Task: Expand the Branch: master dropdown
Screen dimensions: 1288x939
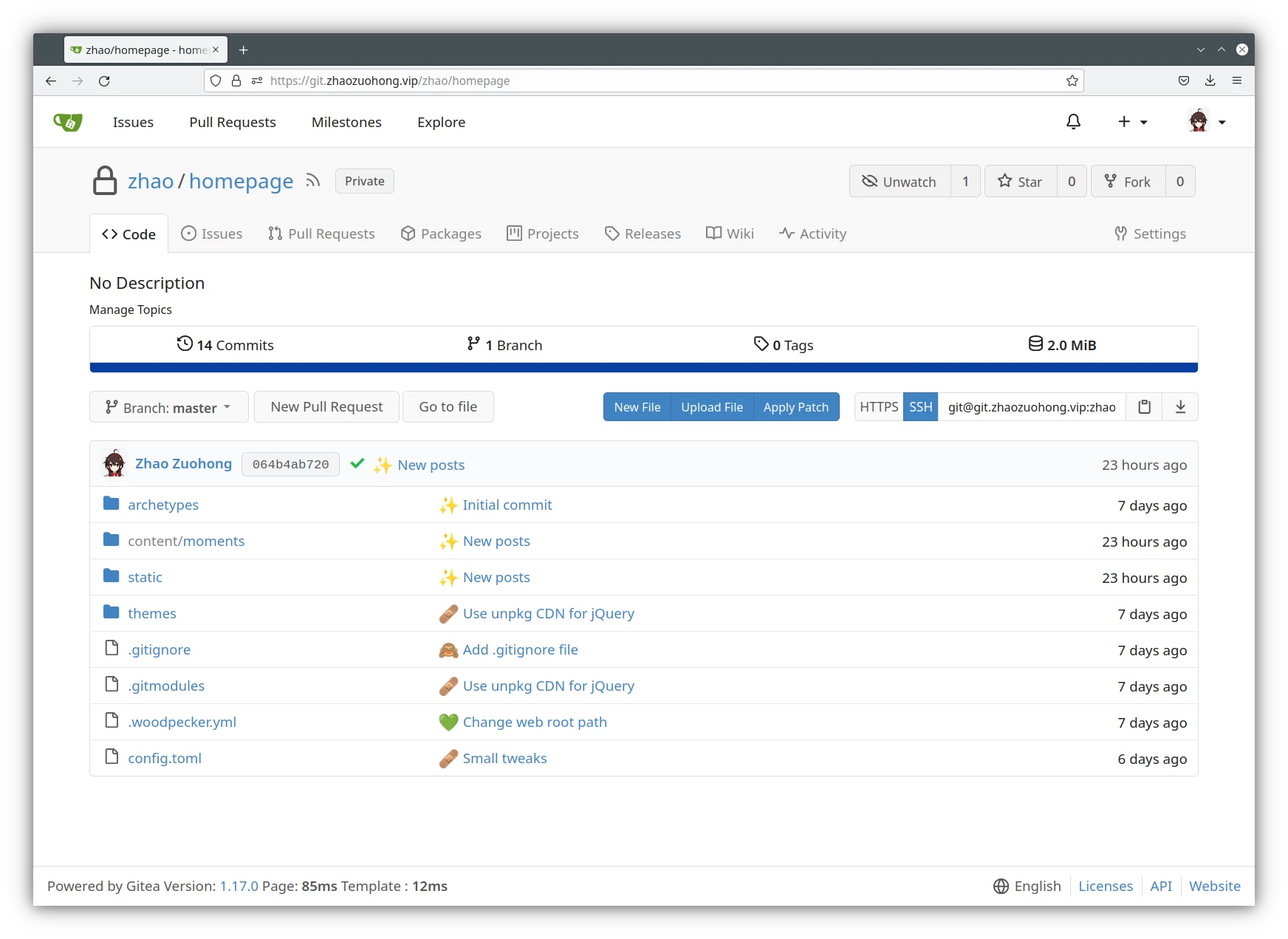Action: [x=168, y=407]
